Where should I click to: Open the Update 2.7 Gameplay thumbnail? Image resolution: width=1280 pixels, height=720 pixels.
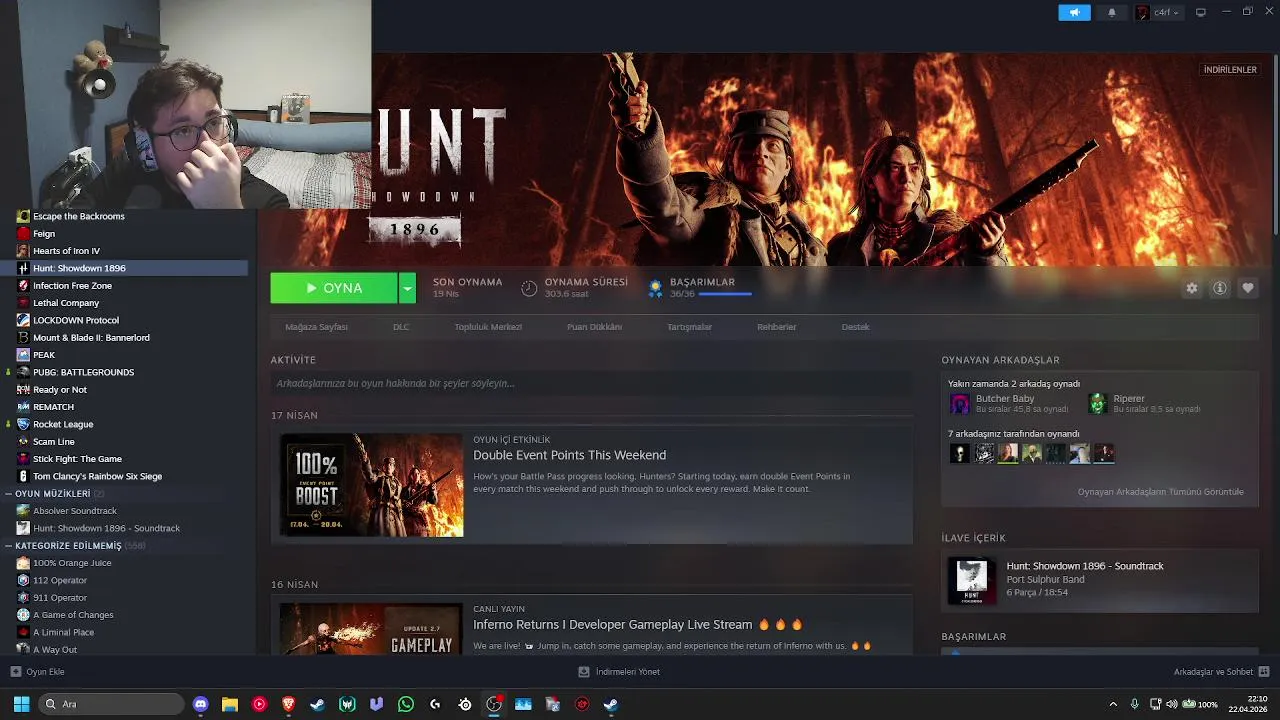point(371,628)
